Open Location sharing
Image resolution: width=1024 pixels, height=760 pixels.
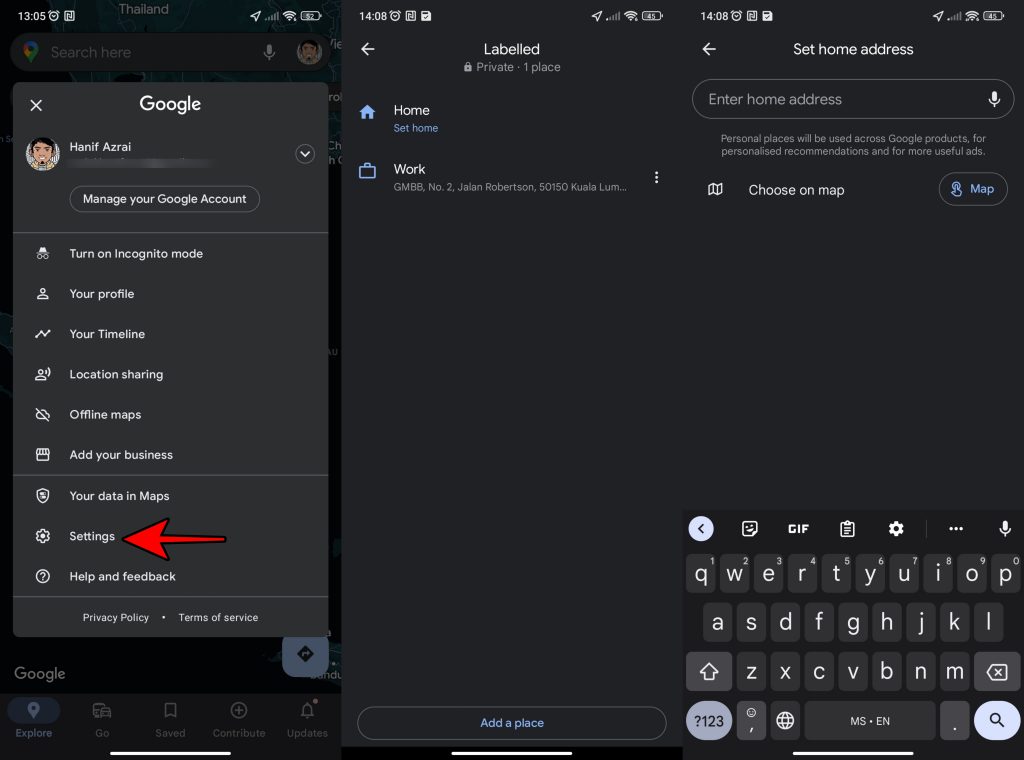coord(170,374)
